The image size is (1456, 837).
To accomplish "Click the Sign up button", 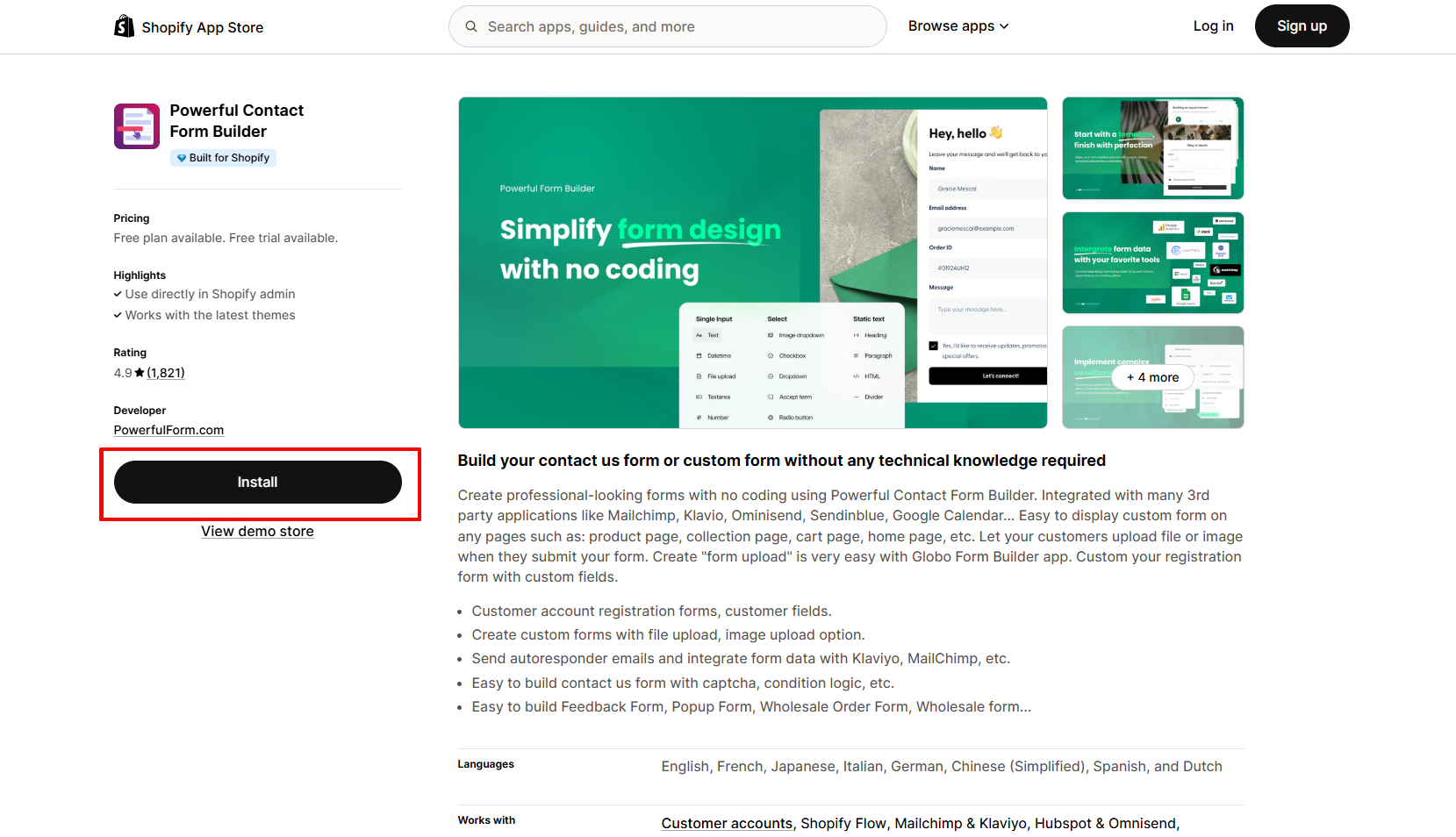I will (1302, 26).
